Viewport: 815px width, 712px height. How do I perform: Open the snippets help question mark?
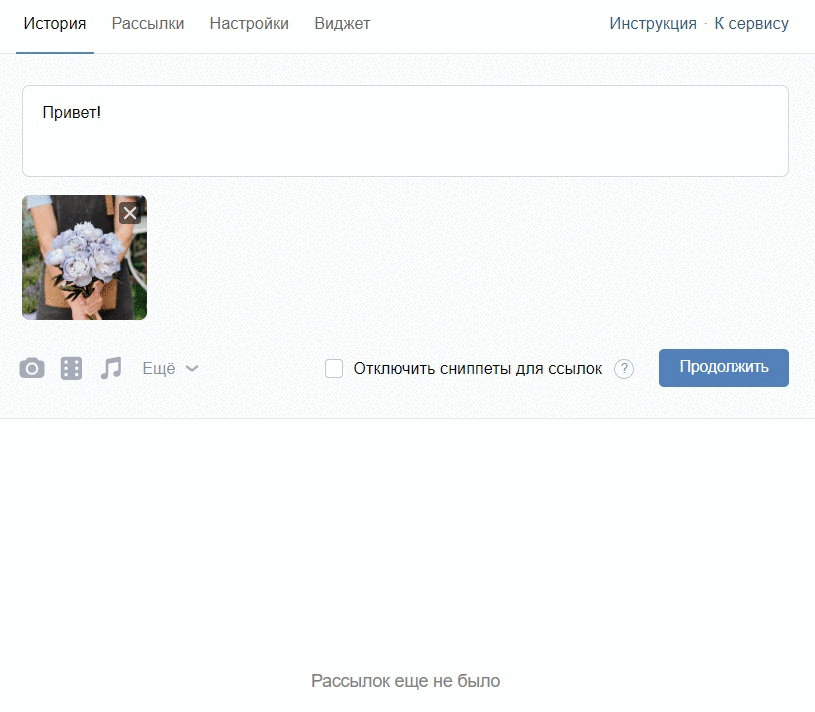click(x=624, y=369)
